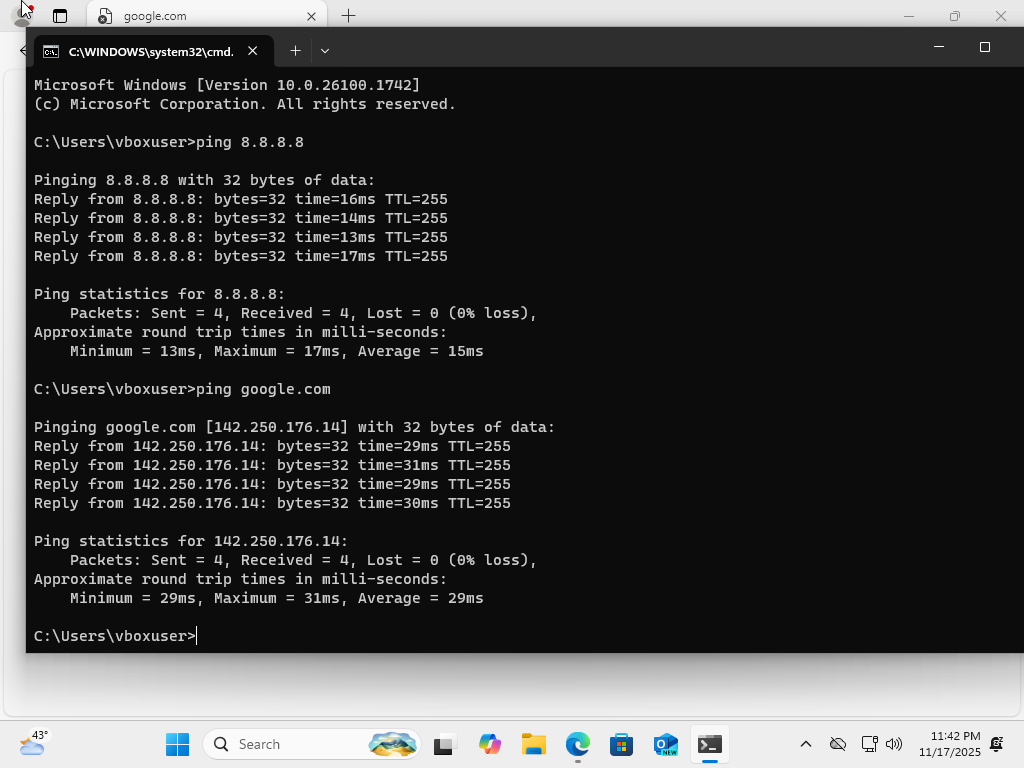Viewport: 1024px width, 768px height.
Task: Open the Edge tab actions menu icon
Action: pos(60,16)
